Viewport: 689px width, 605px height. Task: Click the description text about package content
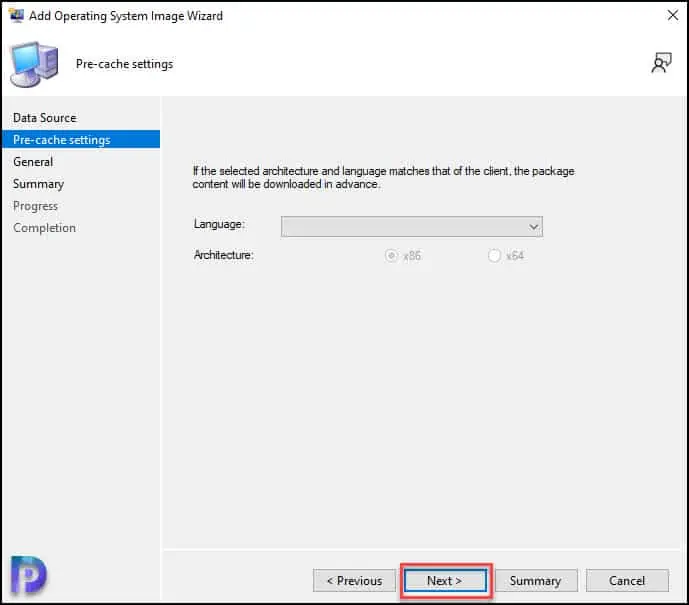coord(383,178)
